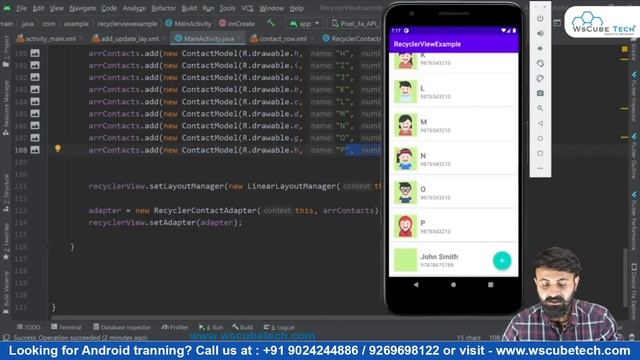This screenshot has width=640, height=360.
Task: Open the Profiler tool window
Action: (175, 327)
